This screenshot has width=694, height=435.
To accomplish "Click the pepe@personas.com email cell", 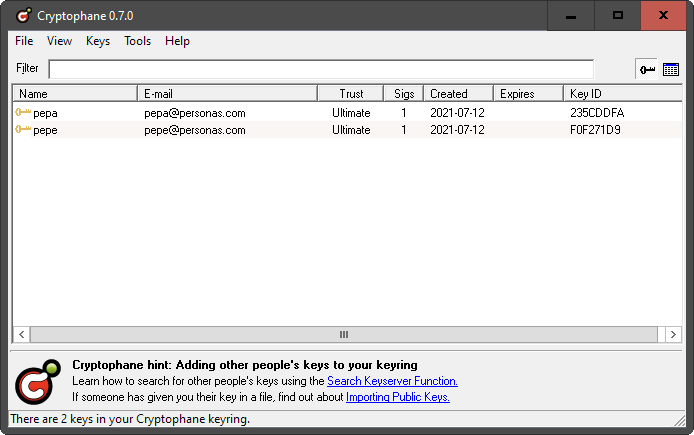I will pos(195,130).
